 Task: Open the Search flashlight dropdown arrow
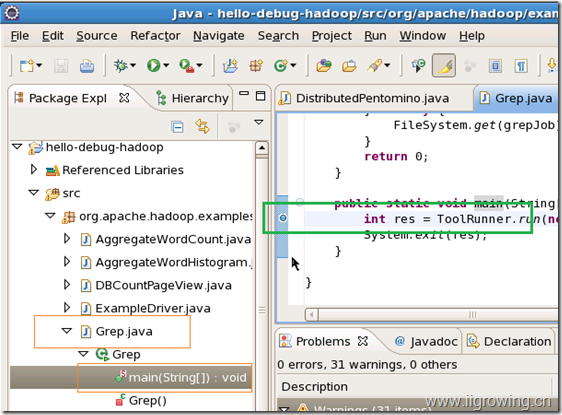[x=387, y=66]
